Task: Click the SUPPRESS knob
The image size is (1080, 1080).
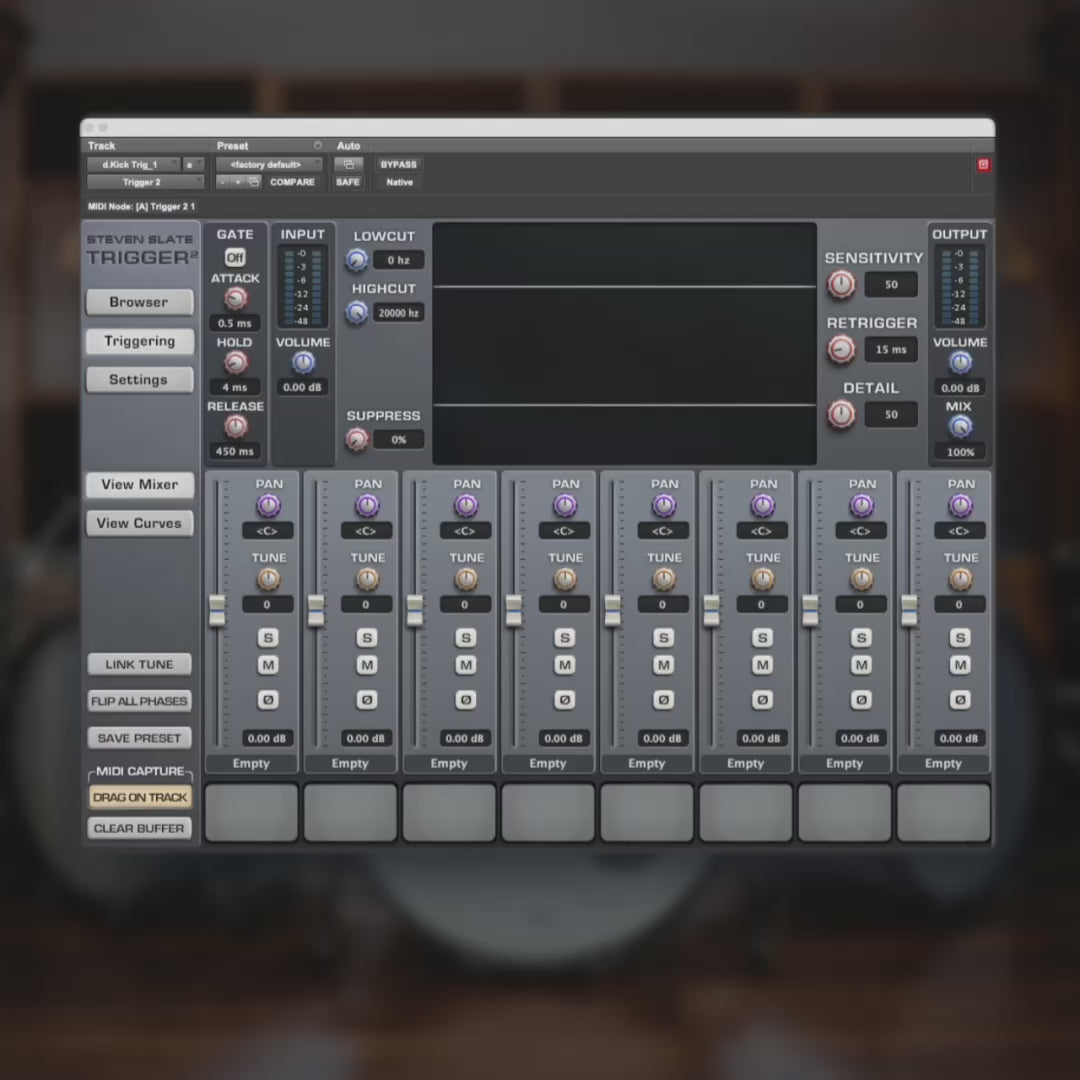Action: [356, 439]
